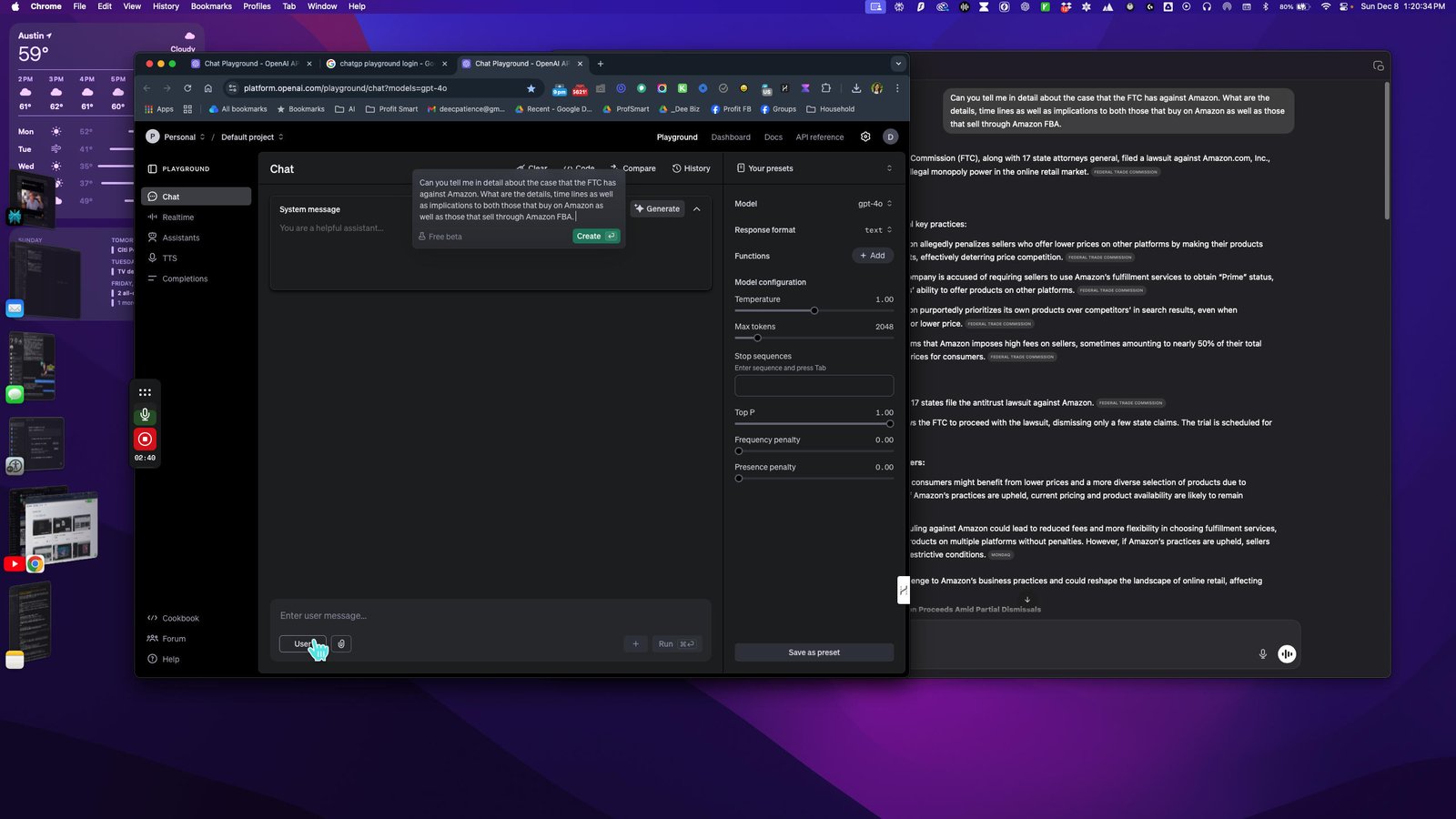The image size is (1456, 819).
Task: Open Chrome downloads icon
Action: [x=856, y=88]
